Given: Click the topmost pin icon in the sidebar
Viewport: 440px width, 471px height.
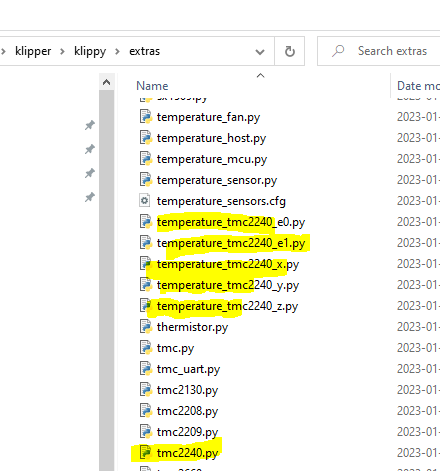Looking at the screenshot, I should 90,125.
